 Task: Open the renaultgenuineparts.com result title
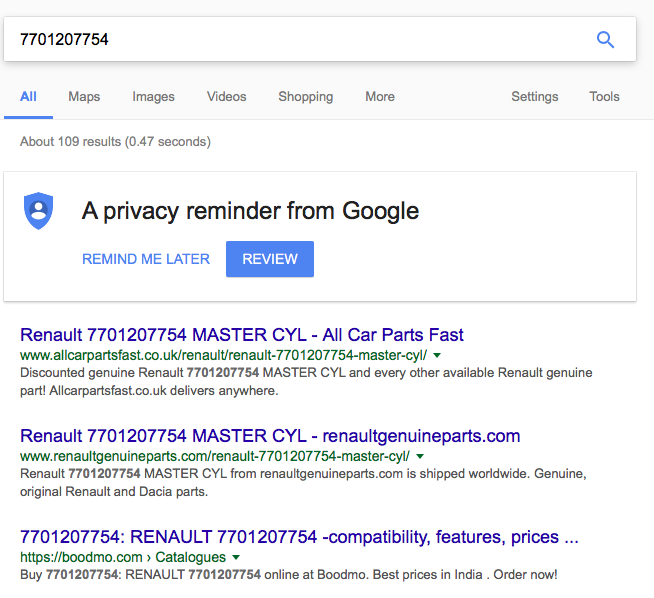pos(270,436)
